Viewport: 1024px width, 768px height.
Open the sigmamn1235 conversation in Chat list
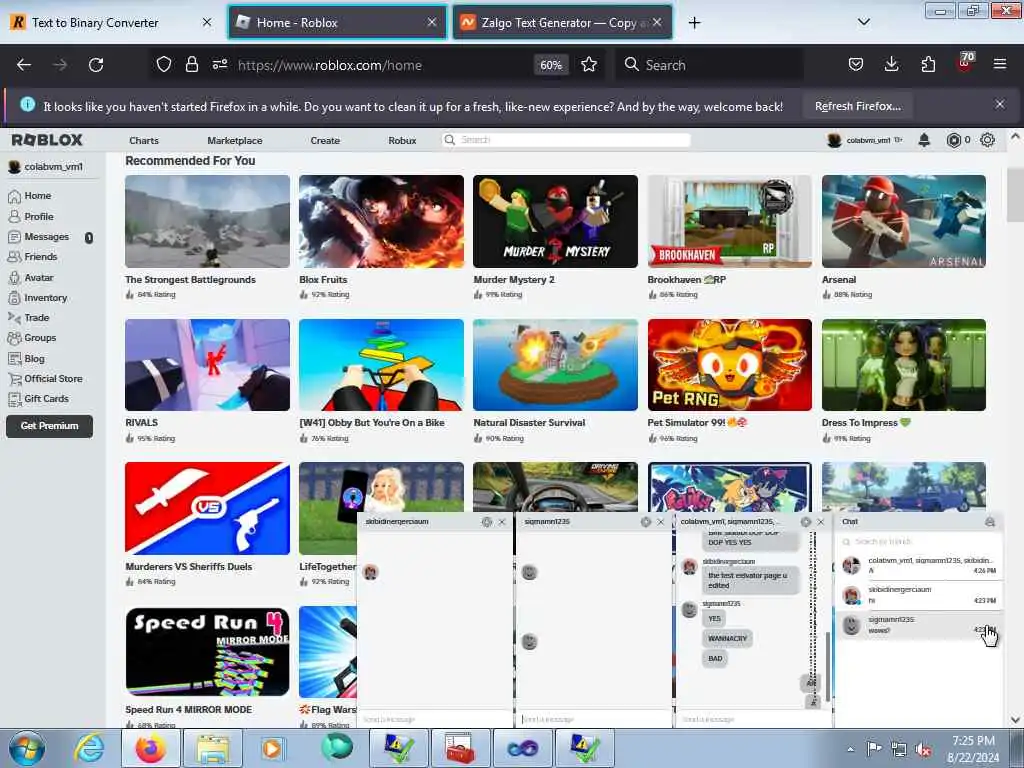[919, 625]
